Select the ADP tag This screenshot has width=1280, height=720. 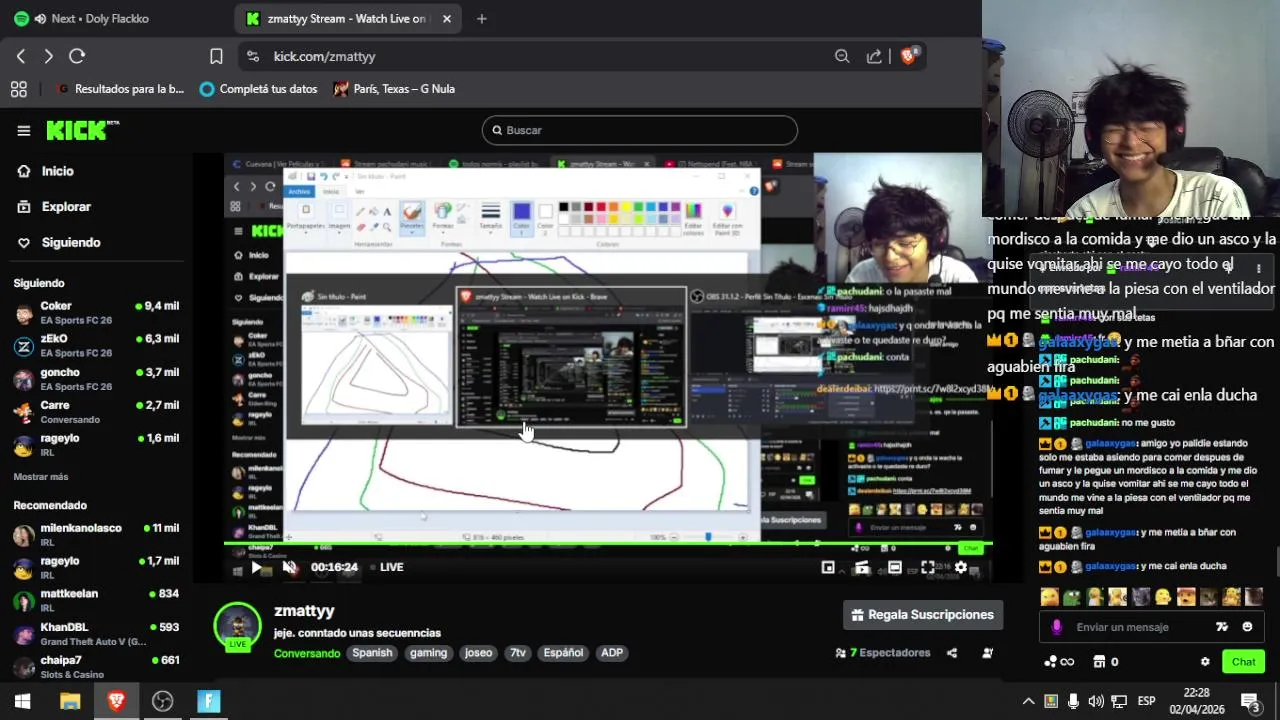pos(612,653)
